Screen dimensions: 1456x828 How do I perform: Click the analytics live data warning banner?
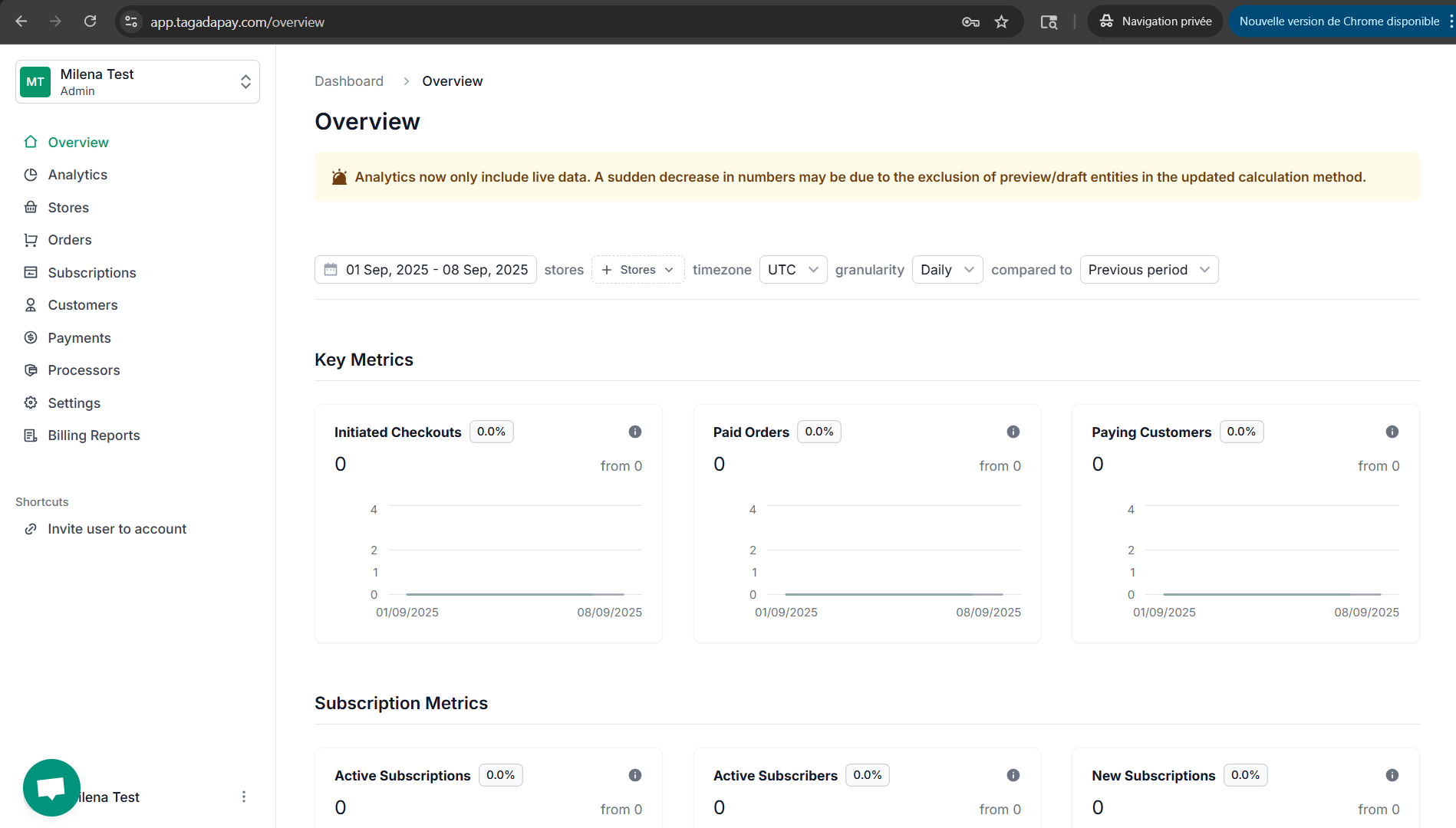[867, 177]
